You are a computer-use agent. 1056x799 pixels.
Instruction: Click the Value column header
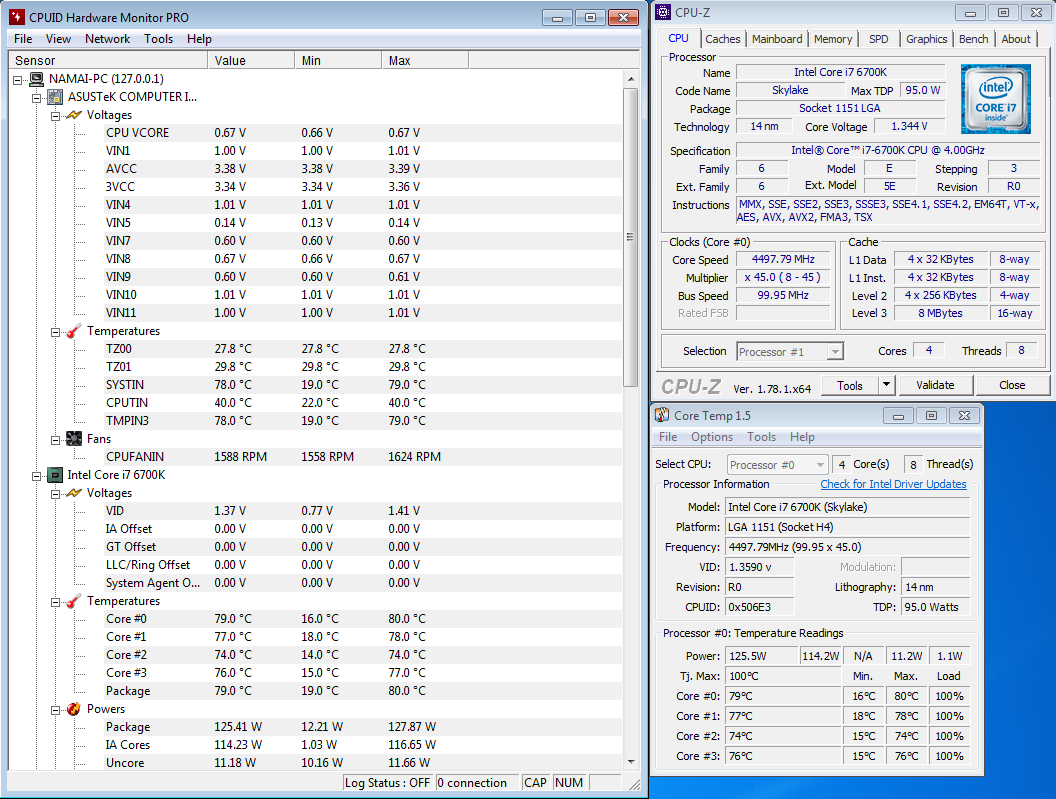(251, 60)
